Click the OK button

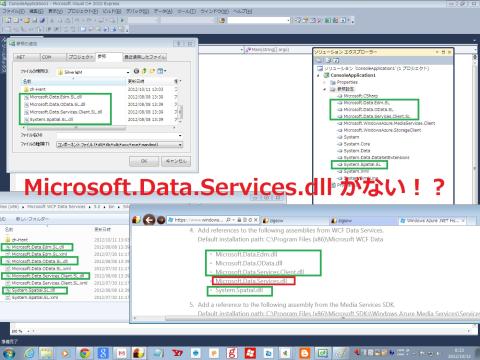click(144, 161)
